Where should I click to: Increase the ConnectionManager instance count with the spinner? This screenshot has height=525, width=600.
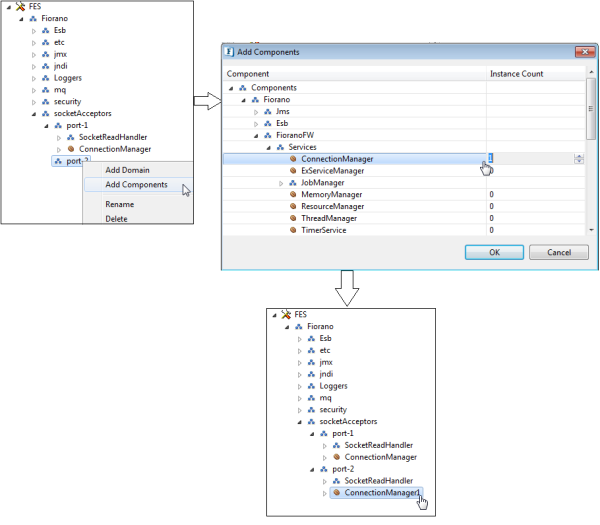(x=579, y=156)
